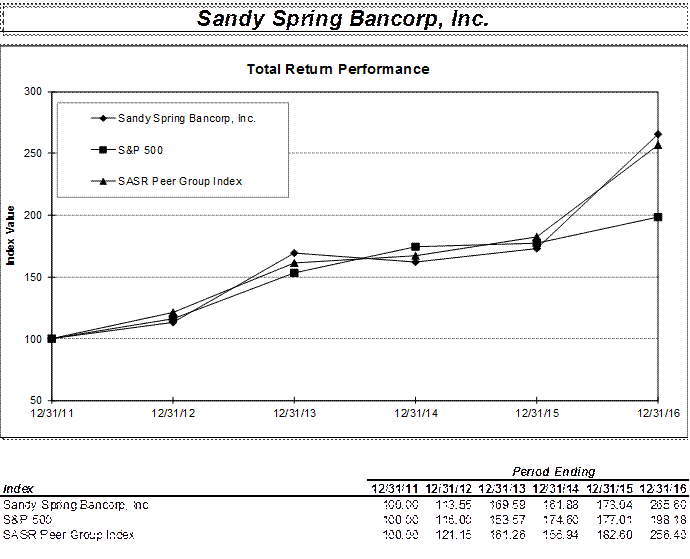This screenshot has height=559, width=690.
Task: Select S&P 500 square point at 12/31/16
Action: tap(657, 217)
